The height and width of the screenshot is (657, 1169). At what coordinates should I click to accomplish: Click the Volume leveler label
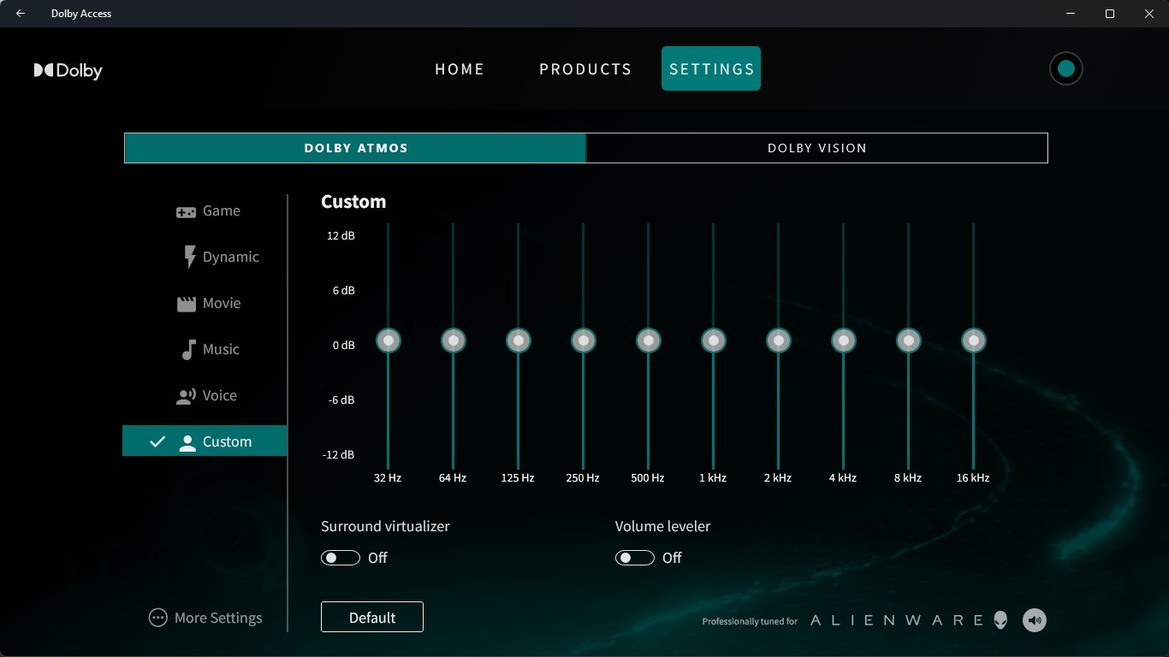point(663,526)
